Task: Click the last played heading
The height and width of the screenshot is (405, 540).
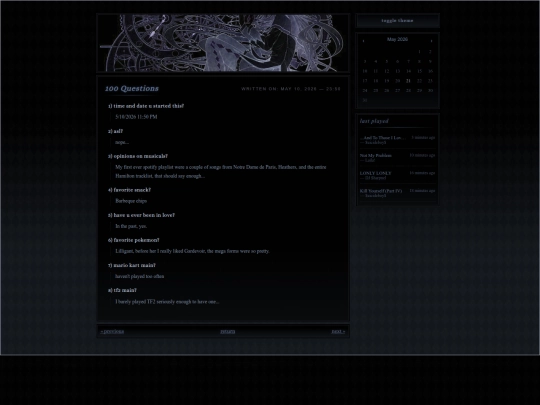Action: tap(374, 121)
